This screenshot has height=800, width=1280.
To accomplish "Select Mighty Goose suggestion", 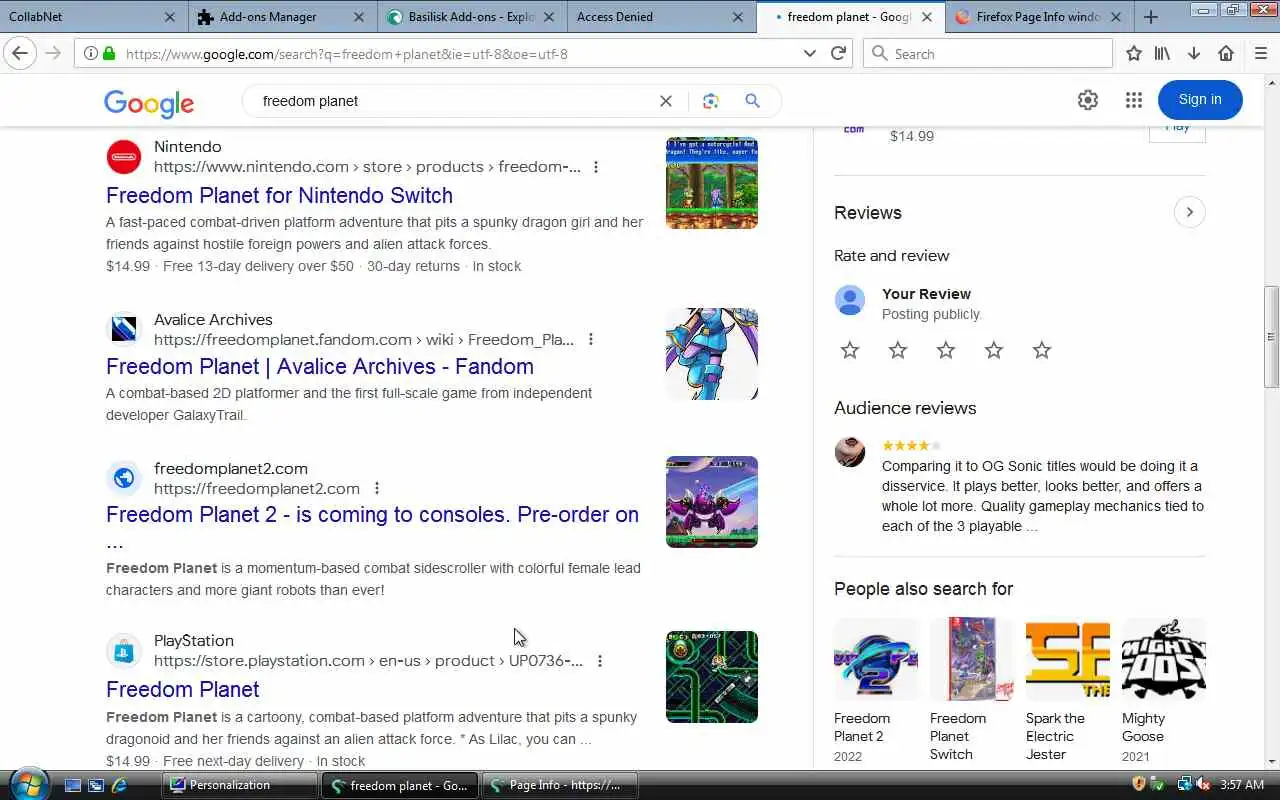I will click(x=1164, y=690).
